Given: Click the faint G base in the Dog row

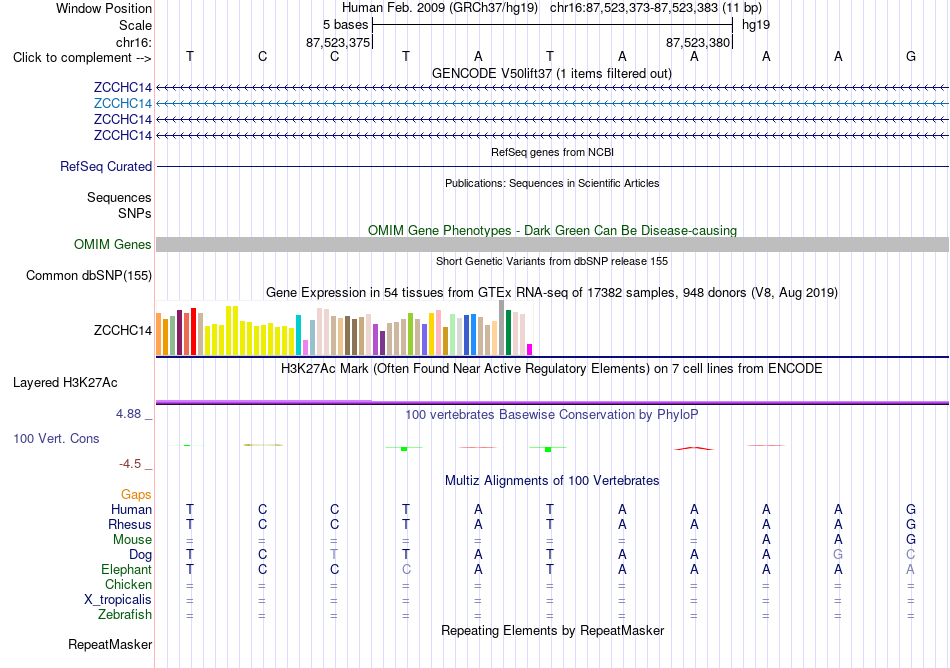Looking at the screenshot, I should coord(838,555).
